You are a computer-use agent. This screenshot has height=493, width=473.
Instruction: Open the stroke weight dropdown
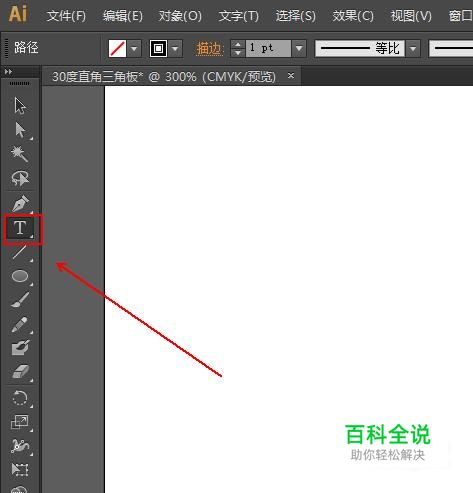(x=299, y=49)
